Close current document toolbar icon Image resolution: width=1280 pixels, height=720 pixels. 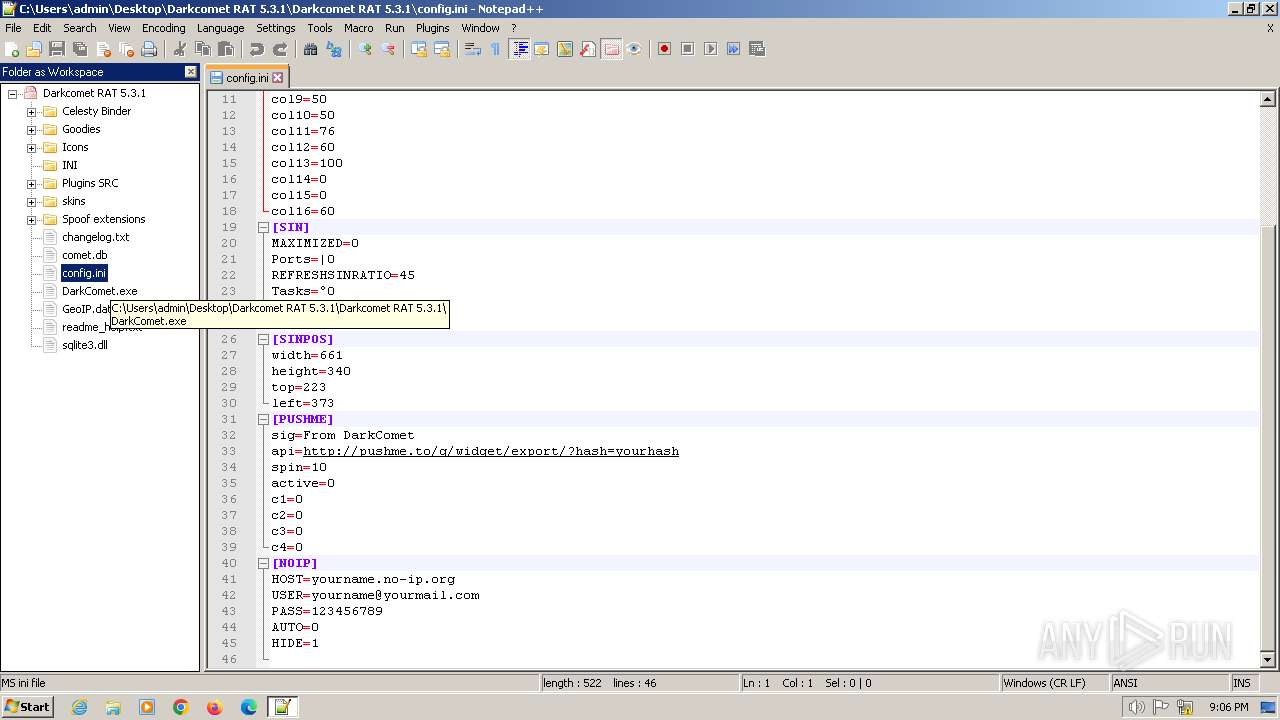104,49
